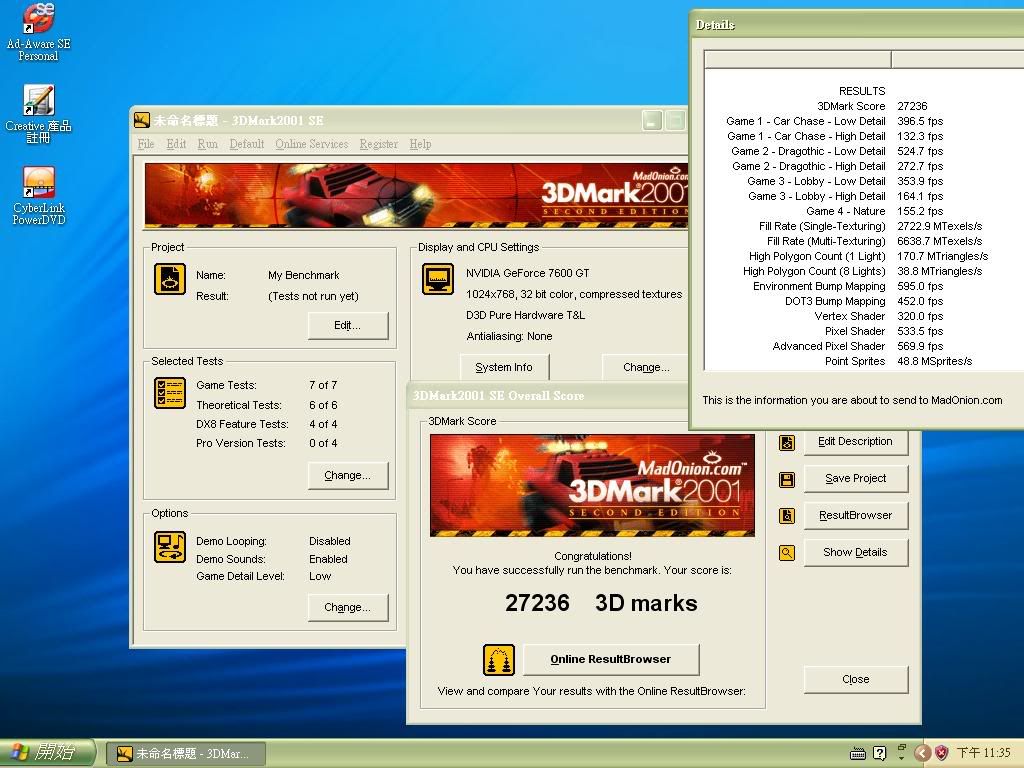
Task: Close the Overall Score dialog with Close button
Action: click(x=855, y=679)
